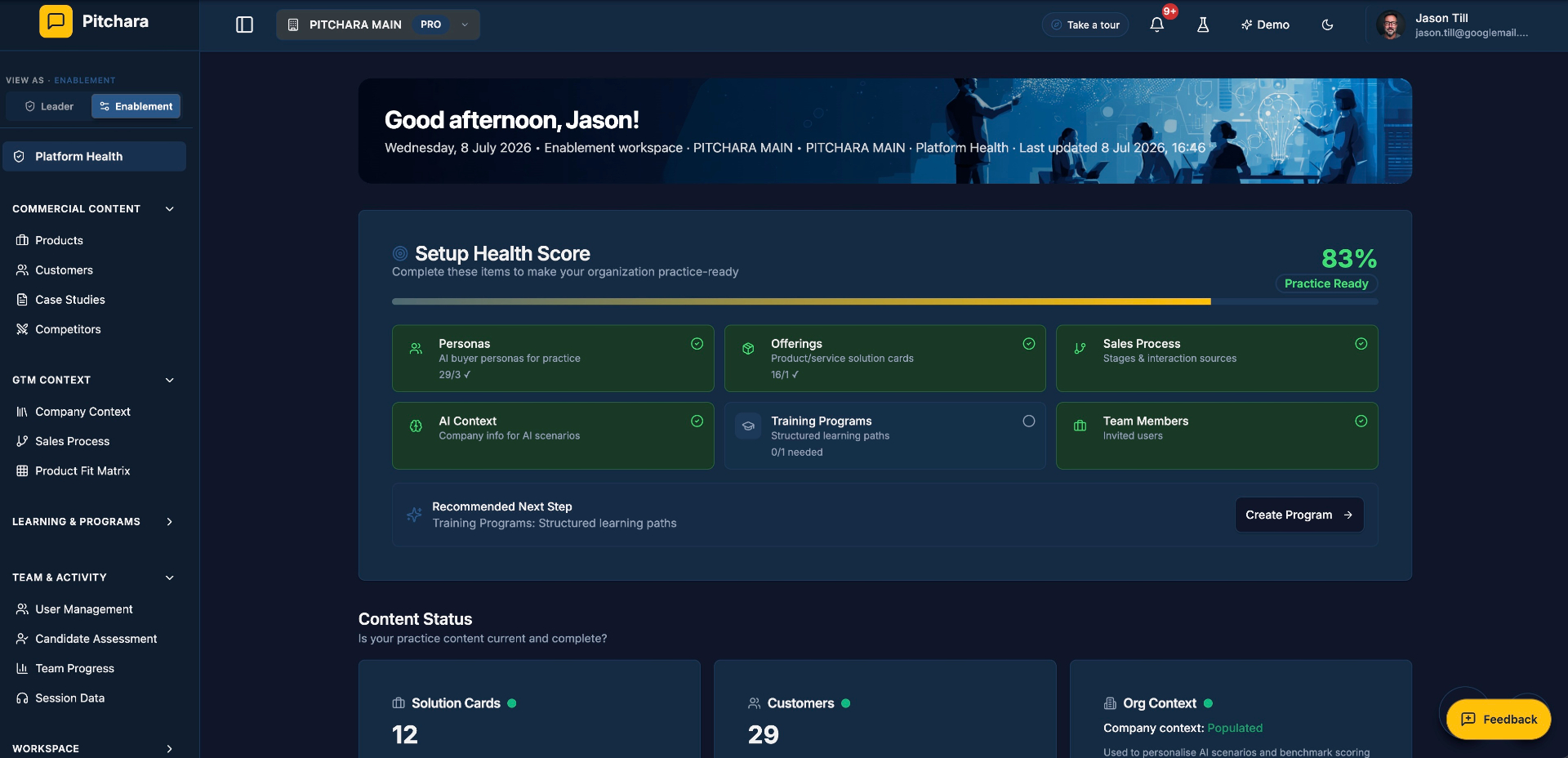This screenshot has height=758, width=1568.
Task: Click the Setup Health Score target icon
Action: (400, 253)
